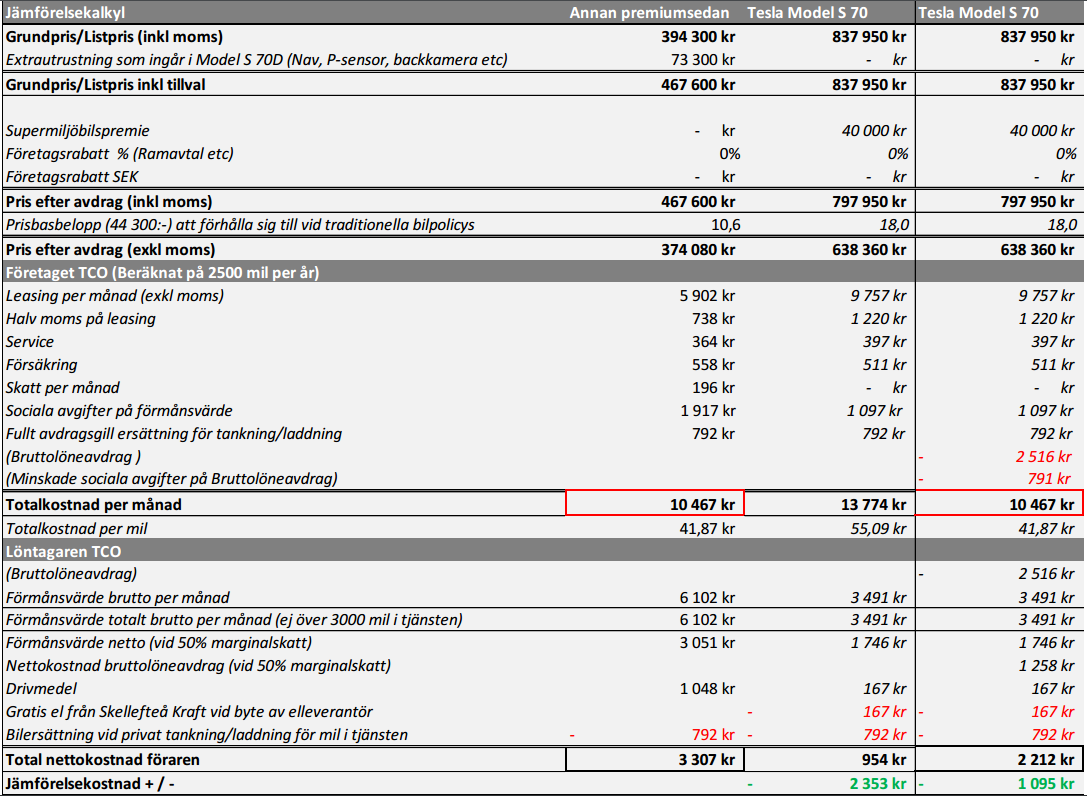Click the 'Totalkostnad per mil' row label
This screenshot has height=796, width=1087.
pyautogui.click(x=76, y=528)
